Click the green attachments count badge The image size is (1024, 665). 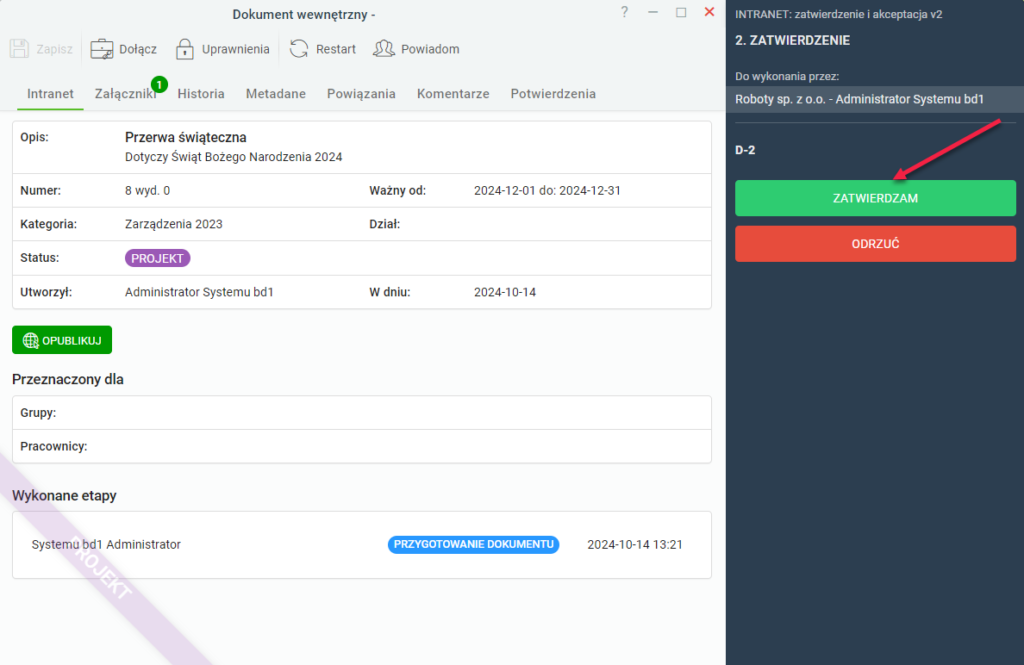(159, 84)
